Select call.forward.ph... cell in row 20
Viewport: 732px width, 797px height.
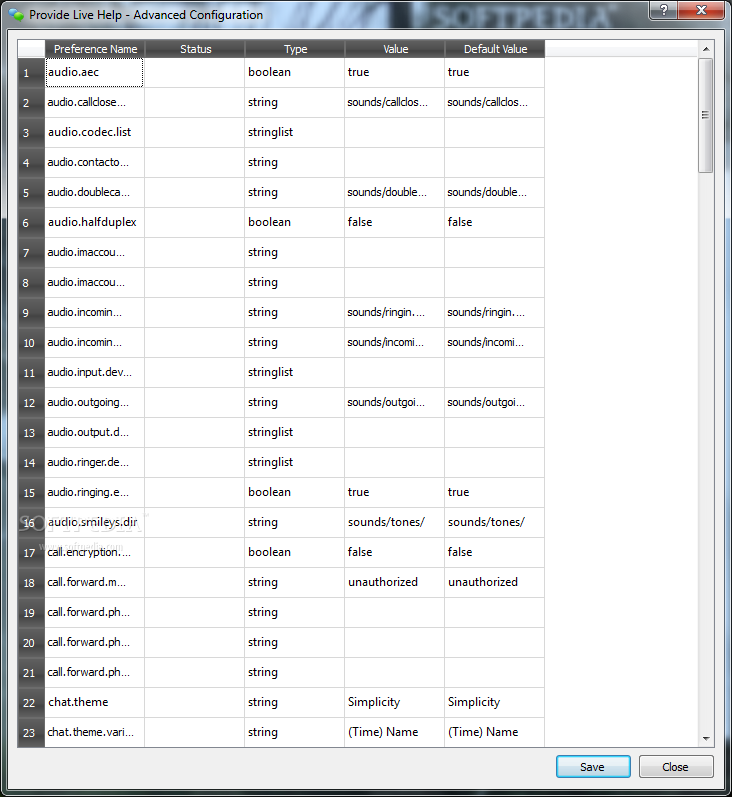[95, 642]
